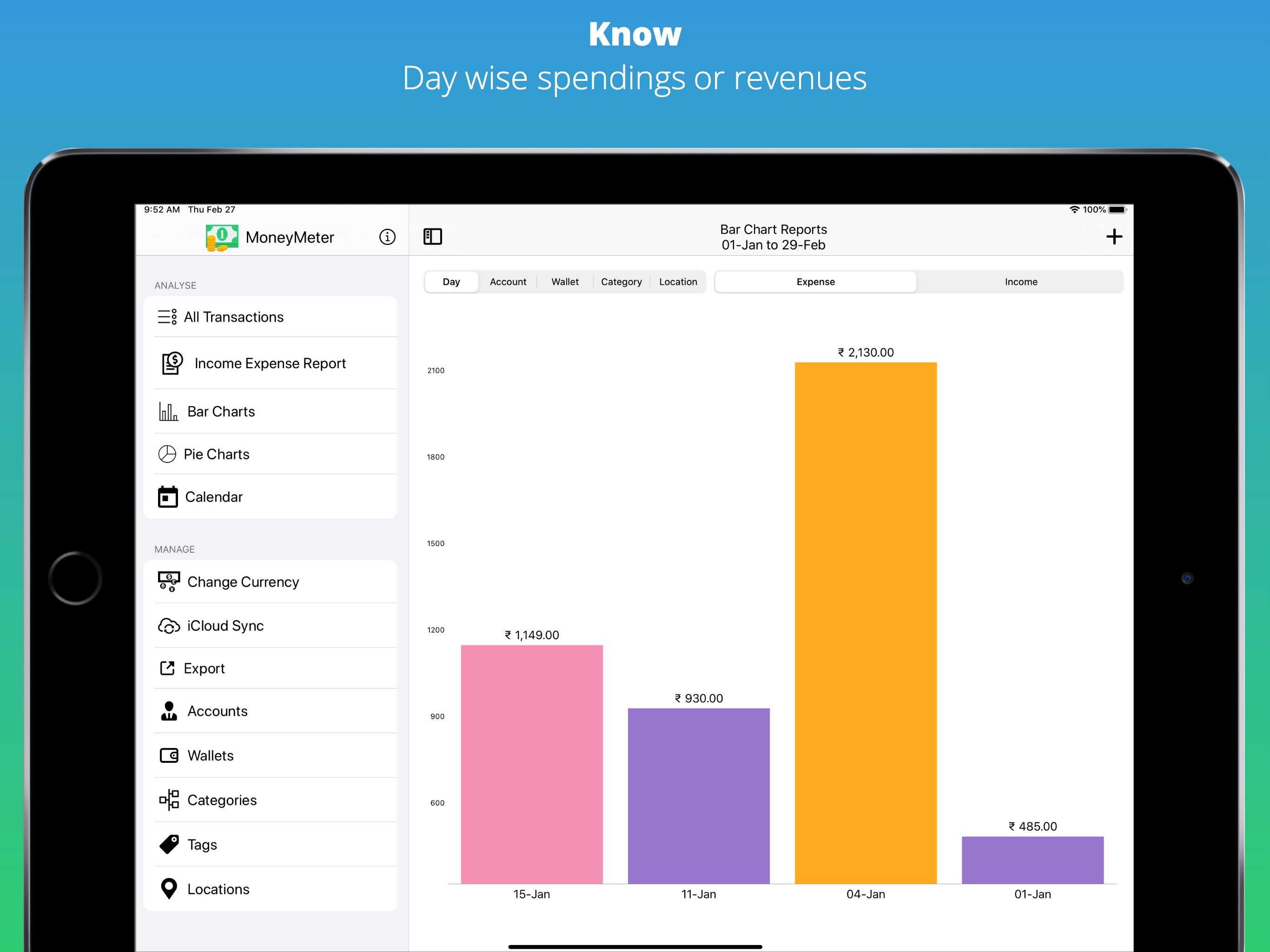The image size is (1270, 952).
Task: Click the orange 04-Jan bar
Action: [x=865, y=623]
